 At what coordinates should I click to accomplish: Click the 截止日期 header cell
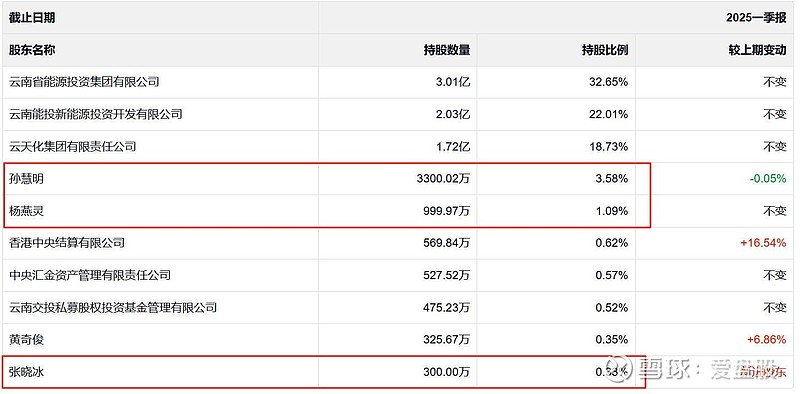[x=32, y=18]
